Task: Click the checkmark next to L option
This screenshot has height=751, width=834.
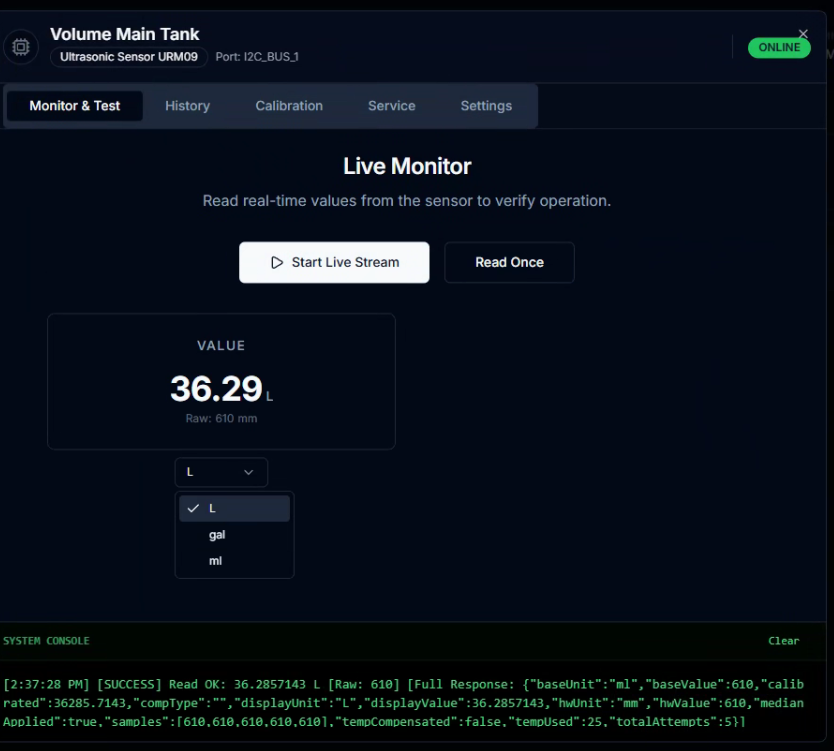Action: (x=193, y=508)
